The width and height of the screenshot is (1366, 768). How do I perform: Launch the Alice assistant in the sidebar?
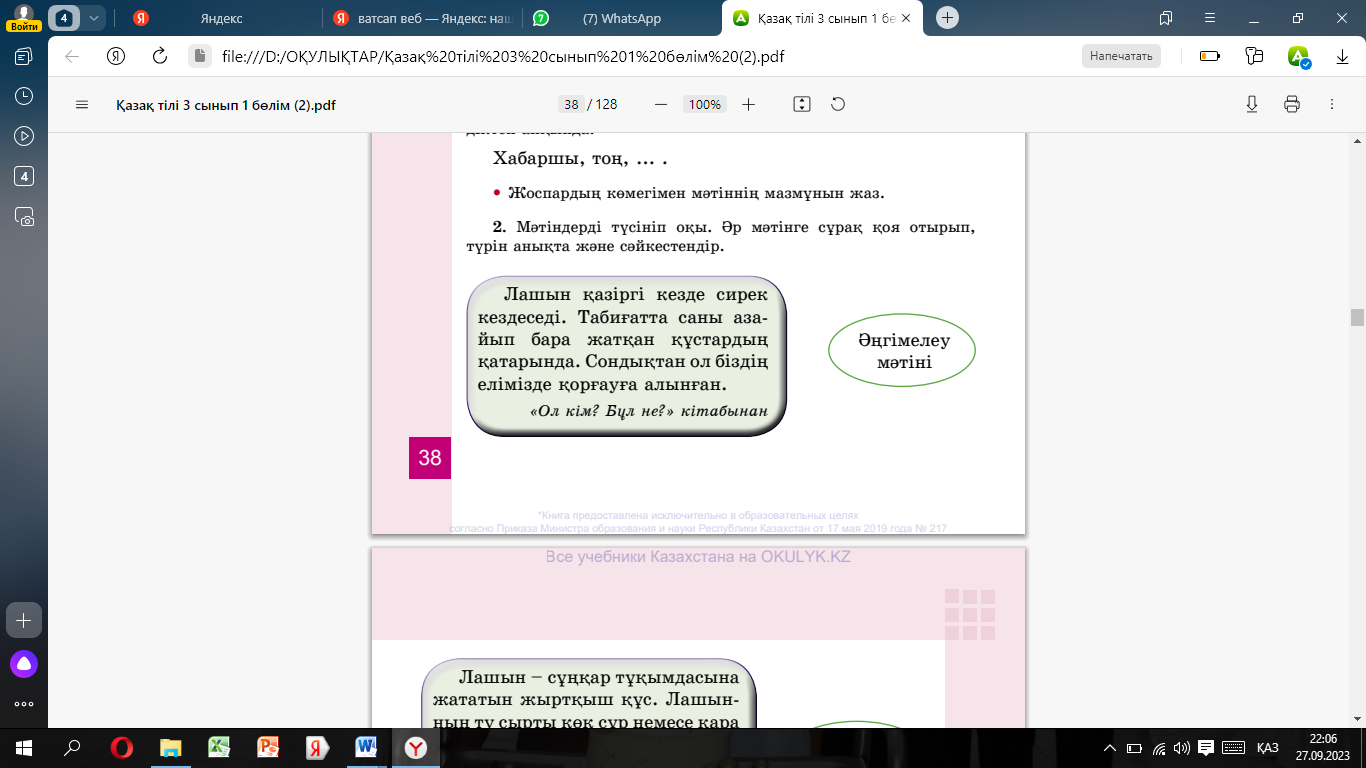[24, 663]
